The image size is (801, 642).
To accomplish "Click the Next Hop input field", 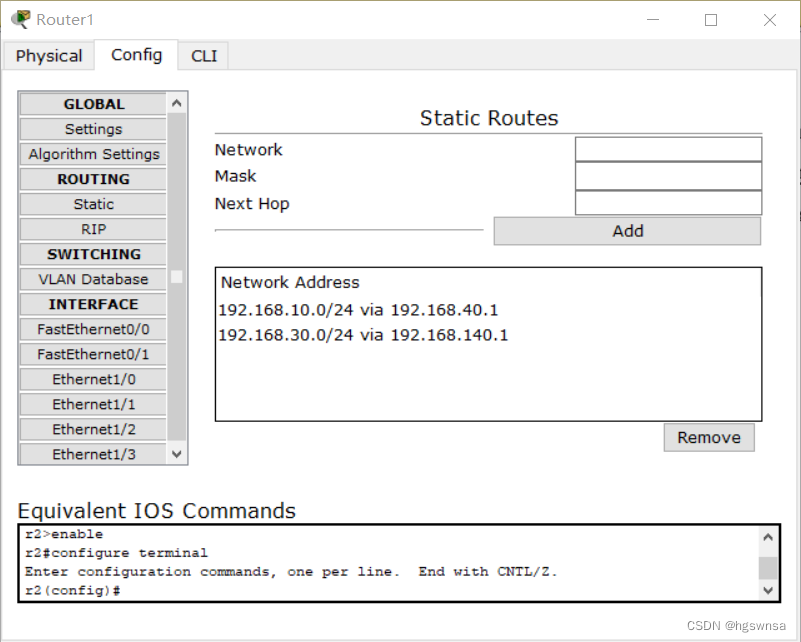I will click(668, 203).
